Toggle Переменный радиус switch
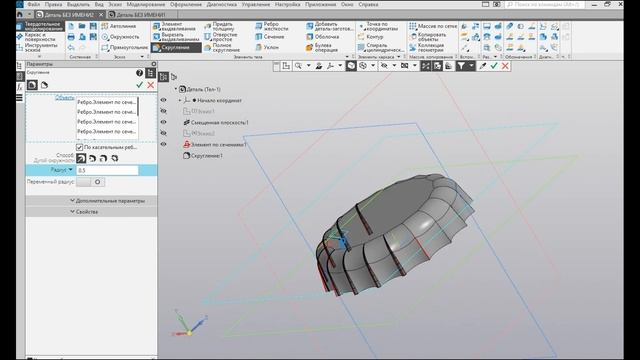Screen dimensions: 640x360 91,182
